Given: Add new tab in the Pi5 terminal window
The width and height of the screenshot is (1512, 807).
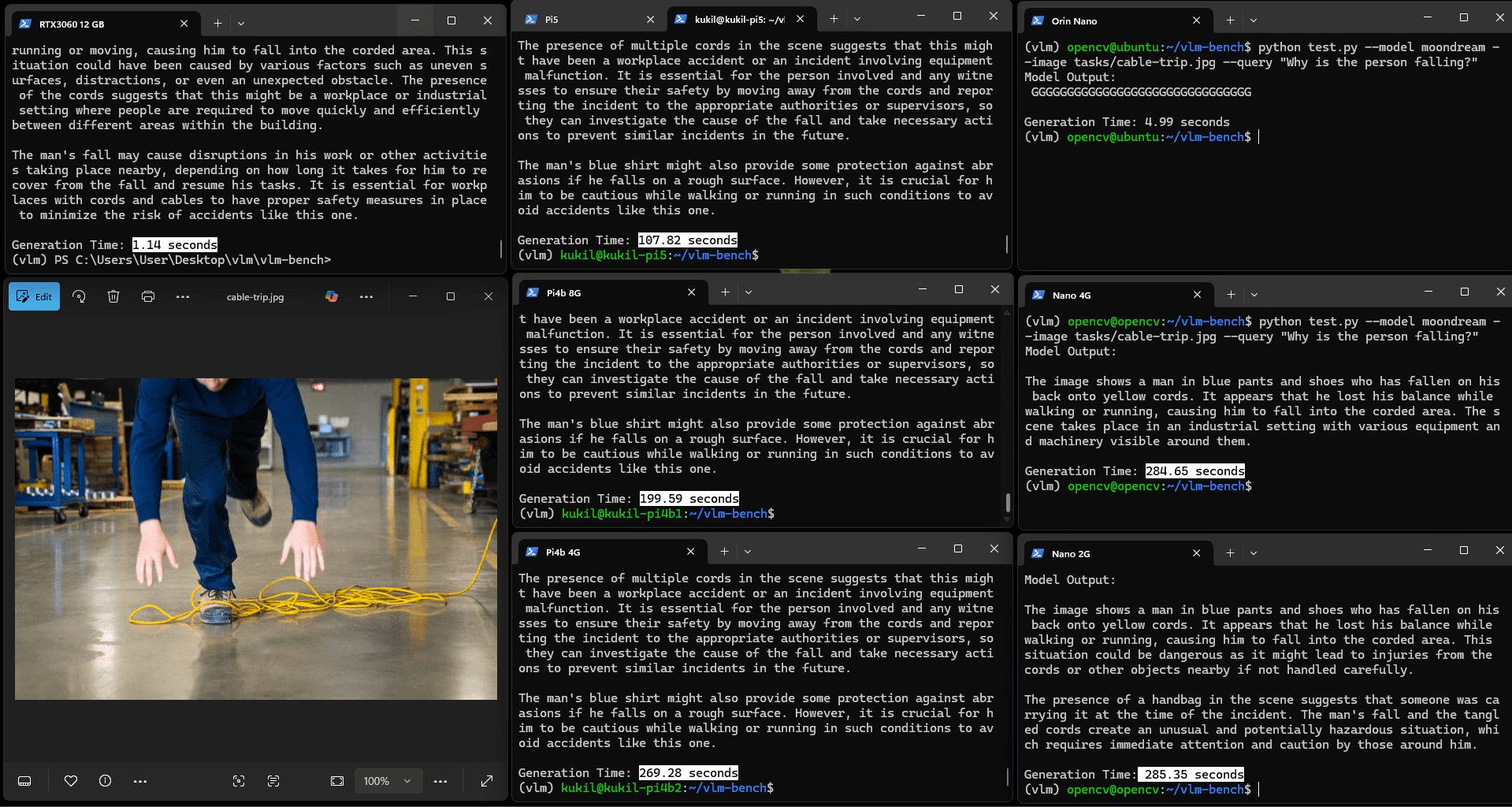Looking at the screenshot, I should point(834,19).
